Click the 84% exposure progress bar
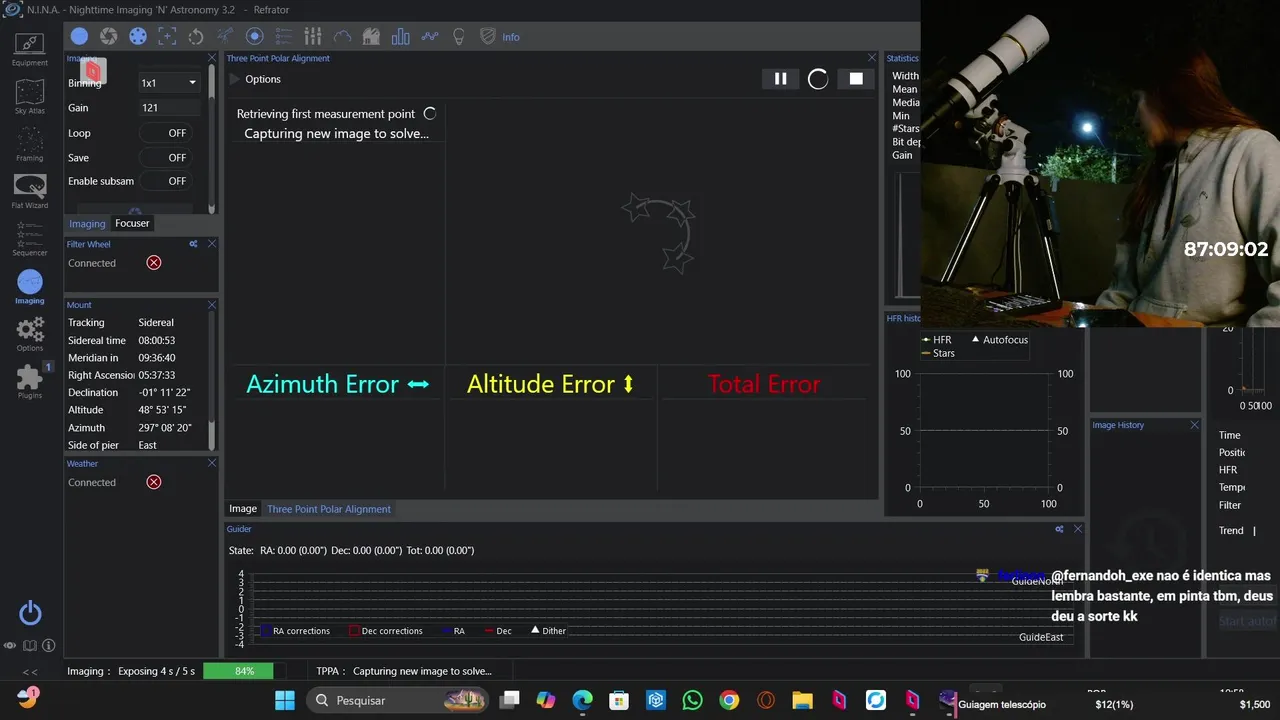 pos(245,671)
